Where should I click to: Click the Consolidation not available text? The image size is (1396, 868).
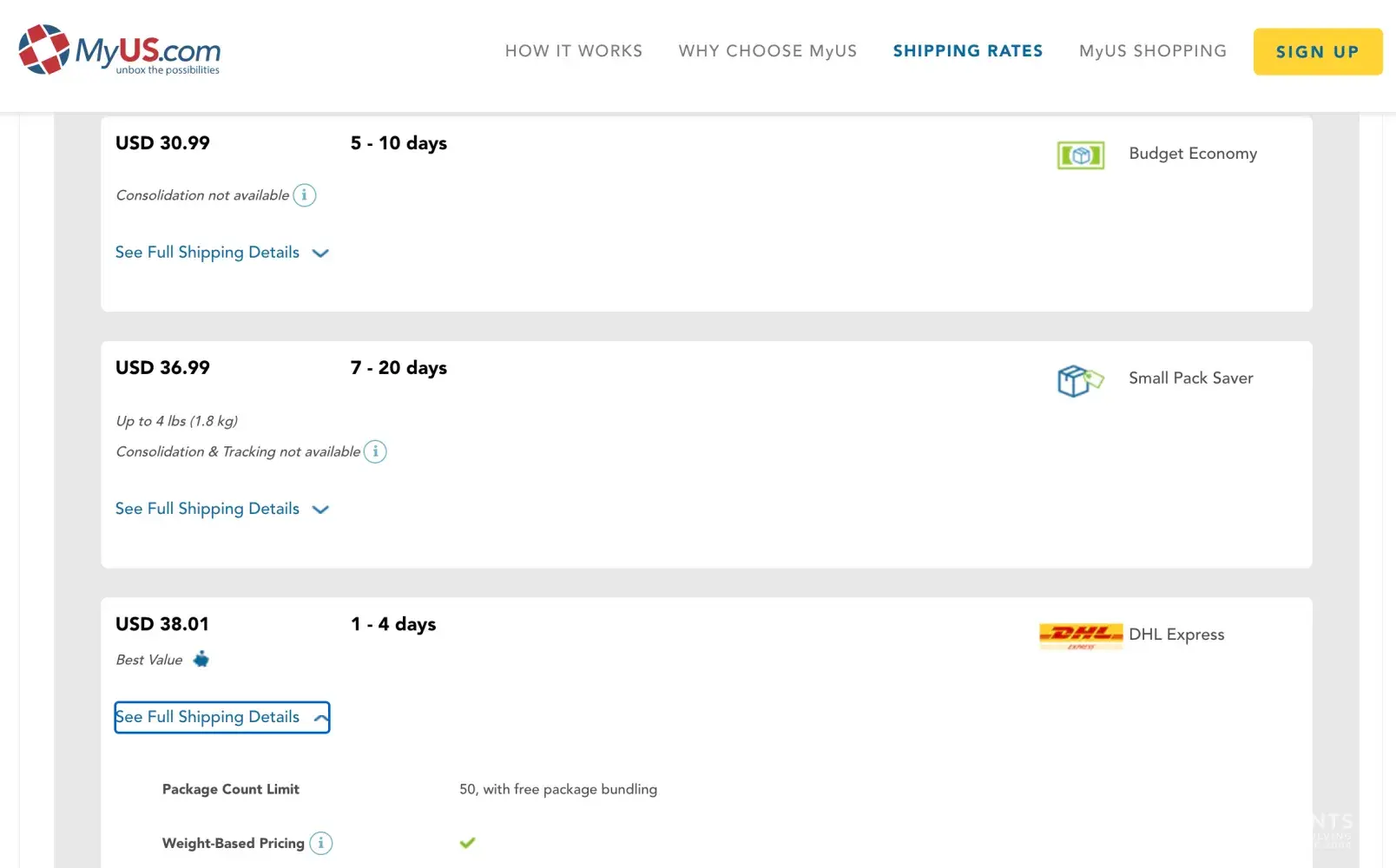[202, 195]
